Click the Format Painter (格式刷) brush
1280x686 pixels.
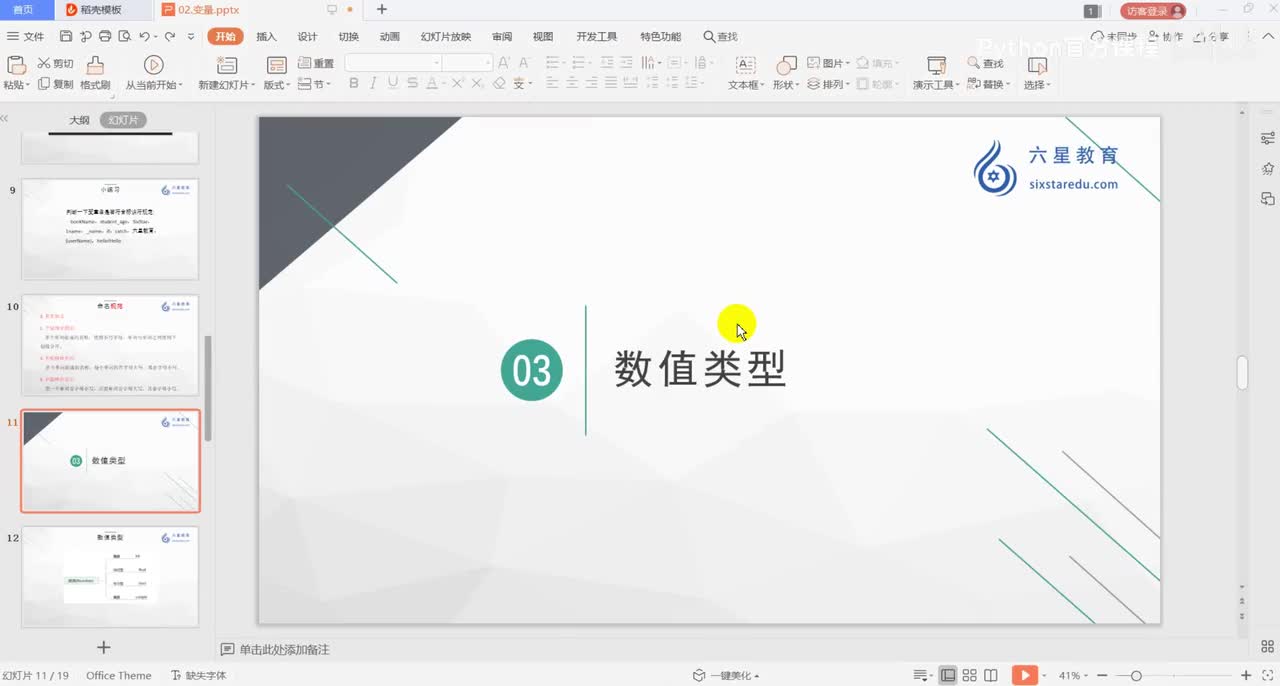click(95, 65)
